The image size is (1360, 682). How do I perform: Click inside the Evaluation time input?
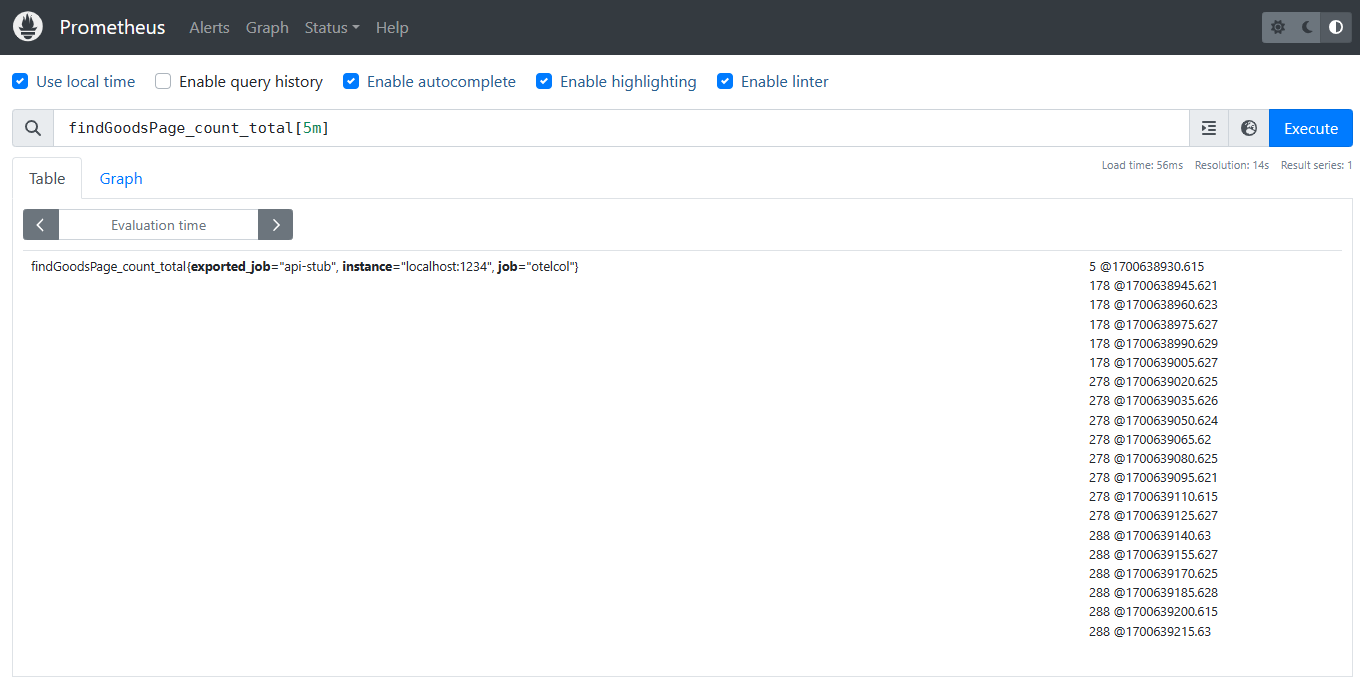tap(158, 224)
